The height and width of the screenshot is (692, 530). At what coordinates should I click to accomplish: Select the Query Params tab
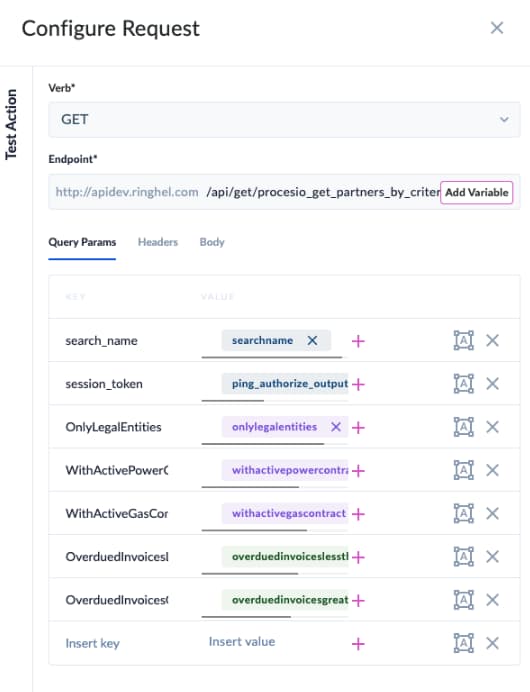pyautogui.click(x=82, y=242)
